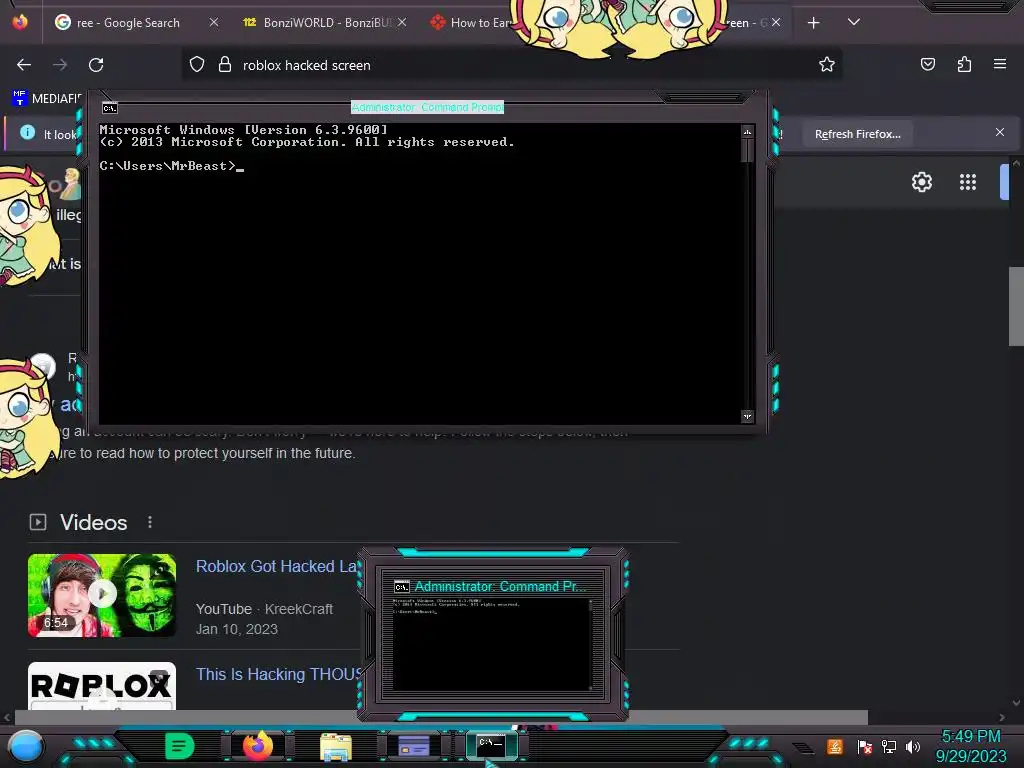
Task: Click the Java update tray icon
Action: pyautogui.click(x=835, y=746)
